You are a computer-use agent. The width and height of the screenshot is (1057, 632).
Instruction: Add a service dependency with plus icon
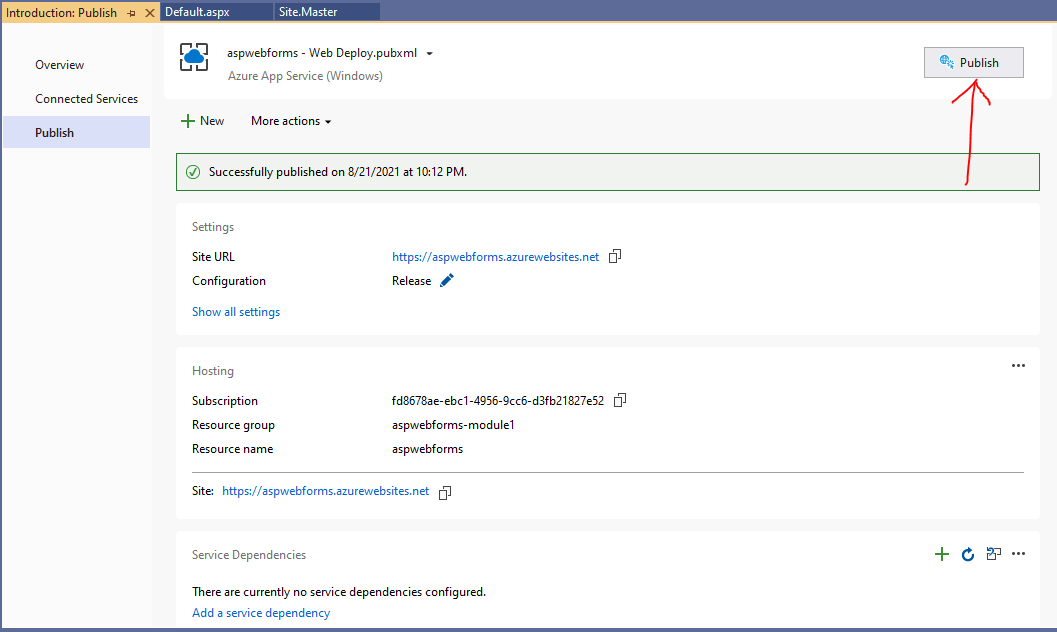coord(942,554)
